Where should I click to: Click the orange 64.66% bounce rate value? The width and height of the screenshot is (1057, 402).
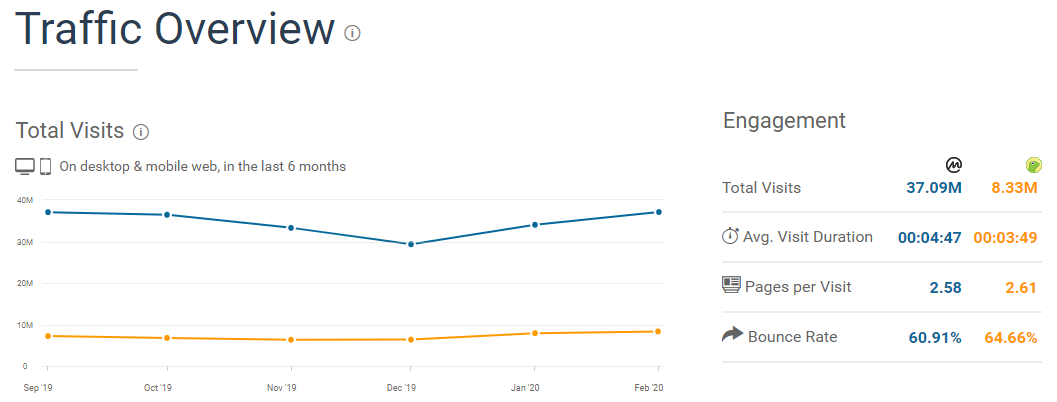pos(1011,338)
